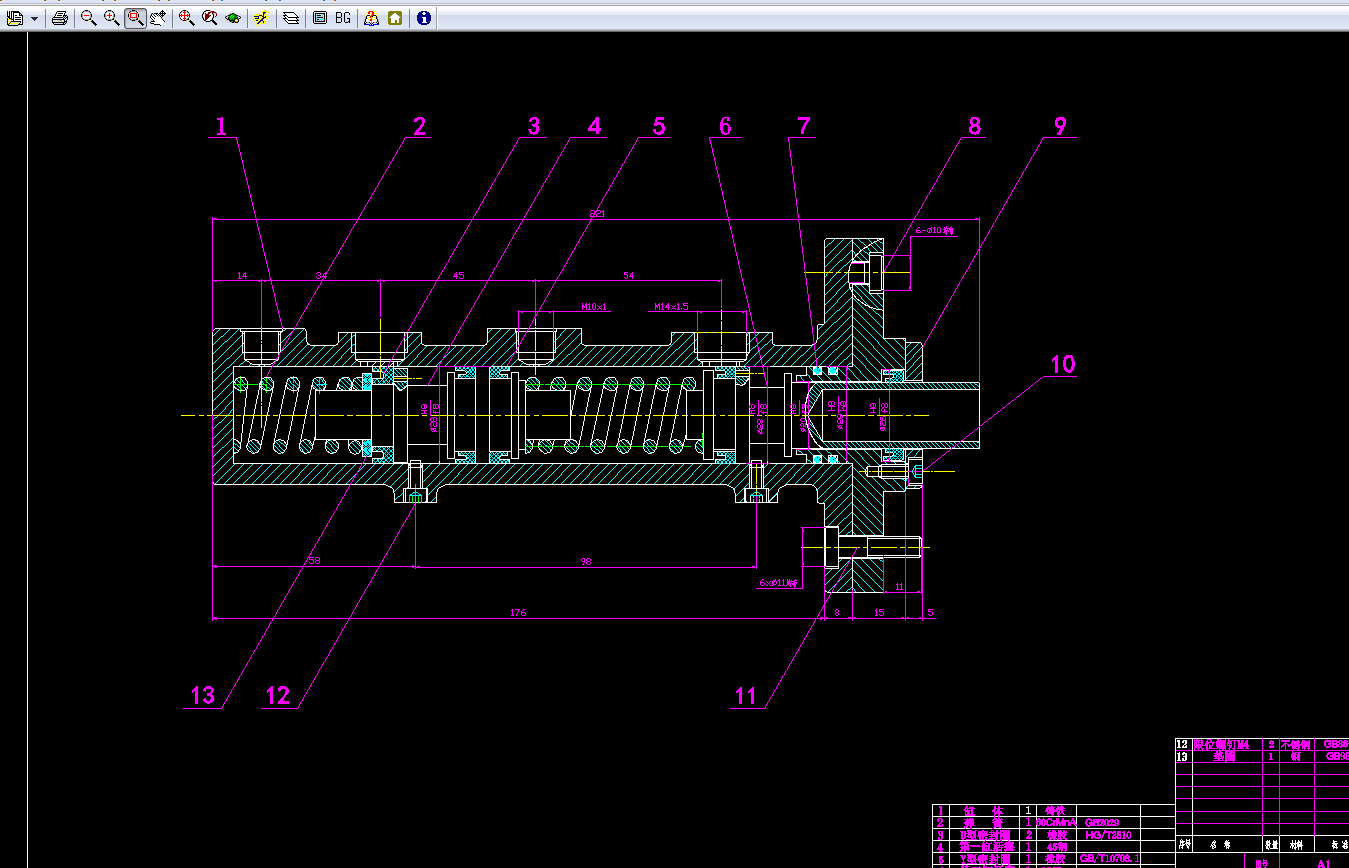Click the 176 length dimension text
Image resolution: width=1349 pixels, height=868 pixels.
coord(518,612)
